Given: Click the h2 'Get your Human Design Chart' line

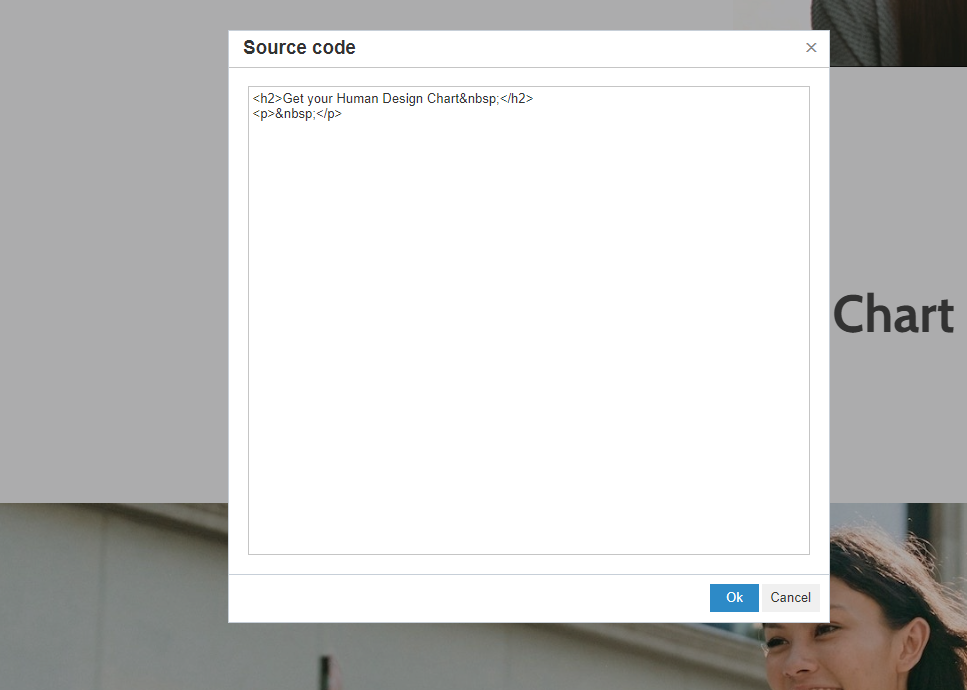Looking at the screenshot, I should pyautogui.click(x=393, y=99).
